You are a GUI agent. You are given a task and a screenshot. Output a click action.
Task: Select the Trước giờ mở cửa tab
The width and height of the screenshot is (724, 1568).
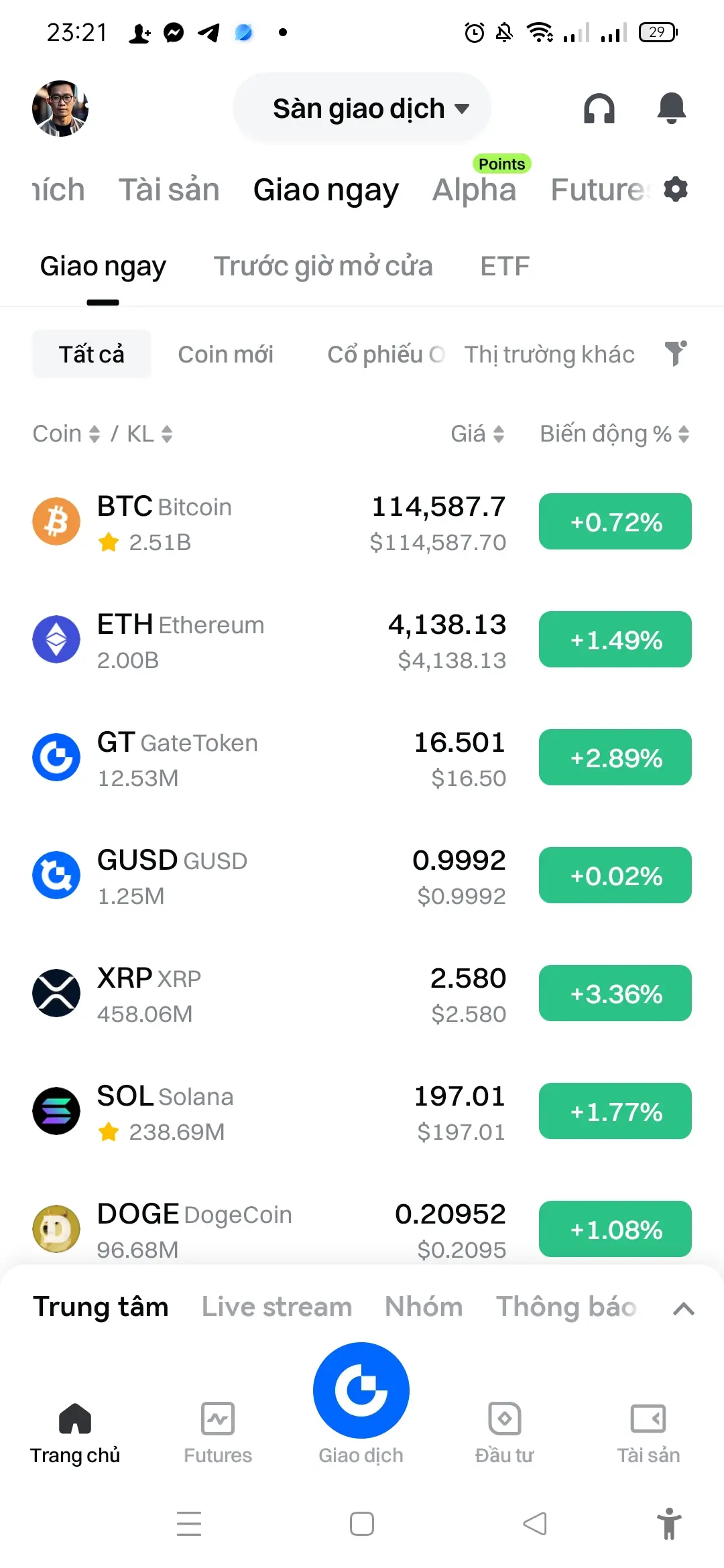point(323,266)
